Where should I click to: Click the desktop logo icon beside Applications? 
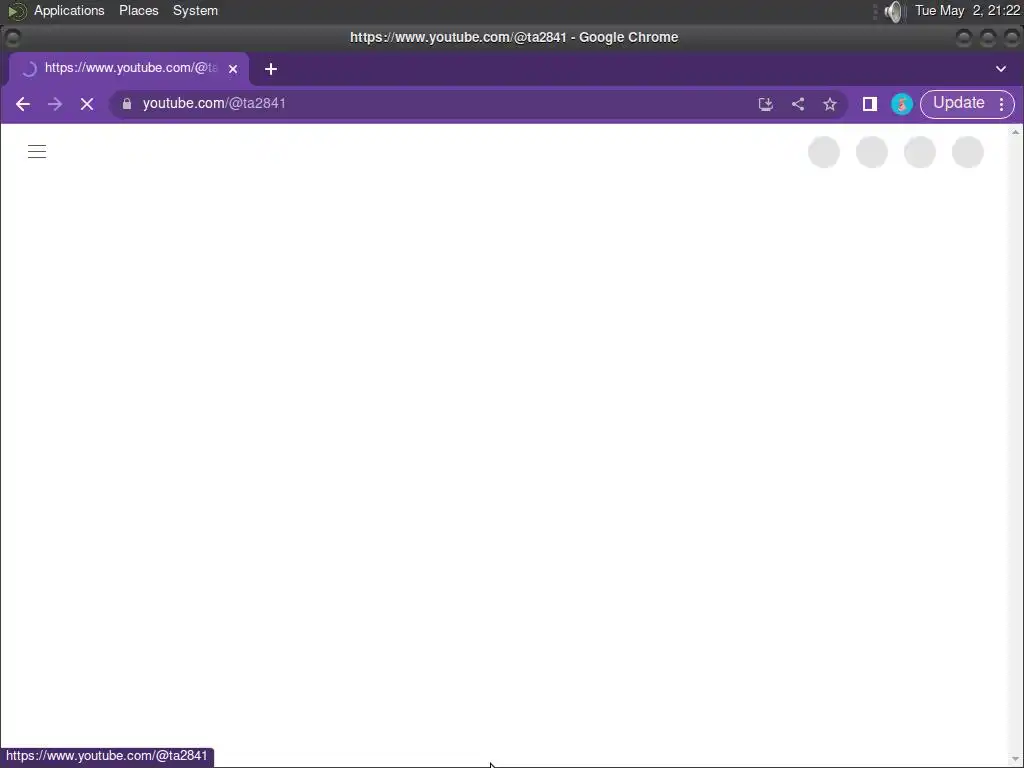(16, 11)
